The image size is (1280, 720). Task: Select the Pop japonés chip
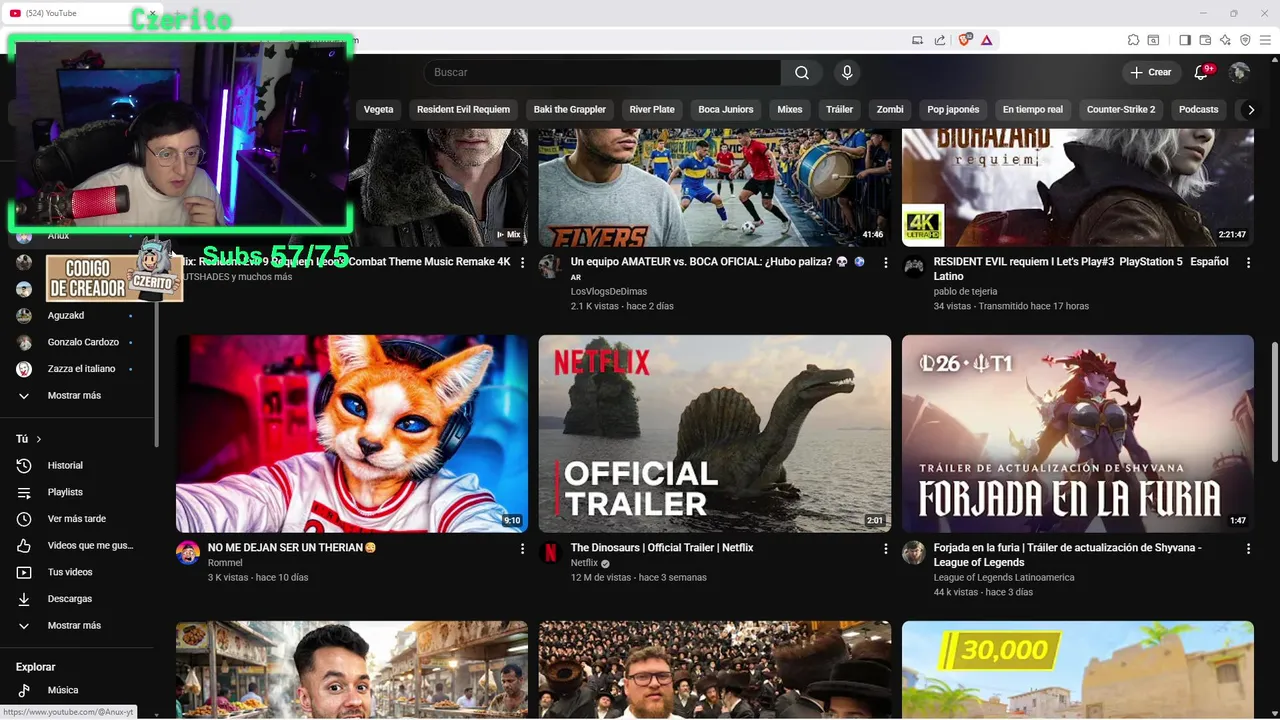pos(953,110)
